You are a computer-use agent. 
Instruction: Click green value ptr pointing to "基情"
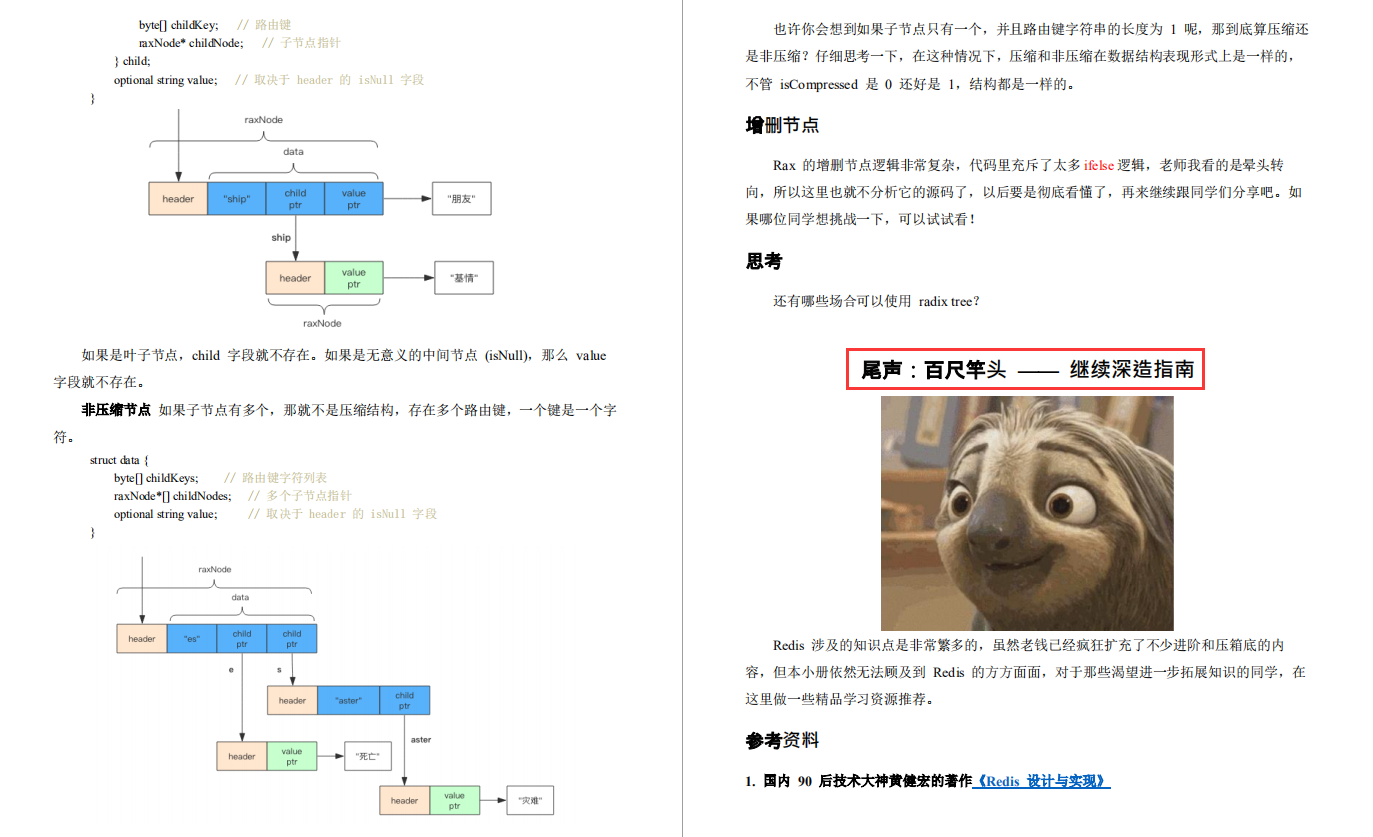354,278
